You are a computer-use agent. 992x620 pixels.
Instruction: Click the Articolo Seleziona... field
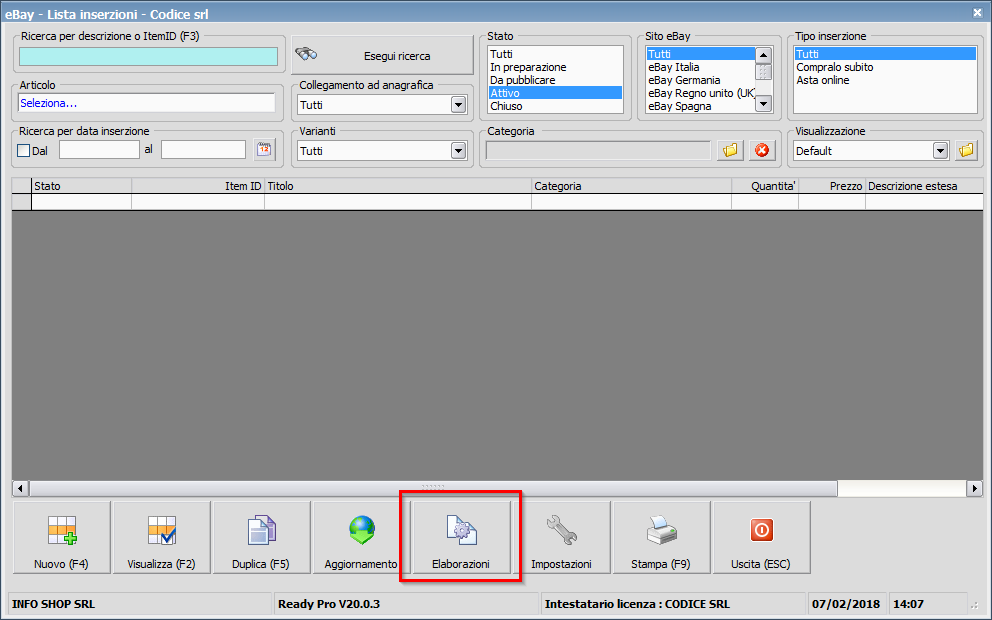[147, 103]
